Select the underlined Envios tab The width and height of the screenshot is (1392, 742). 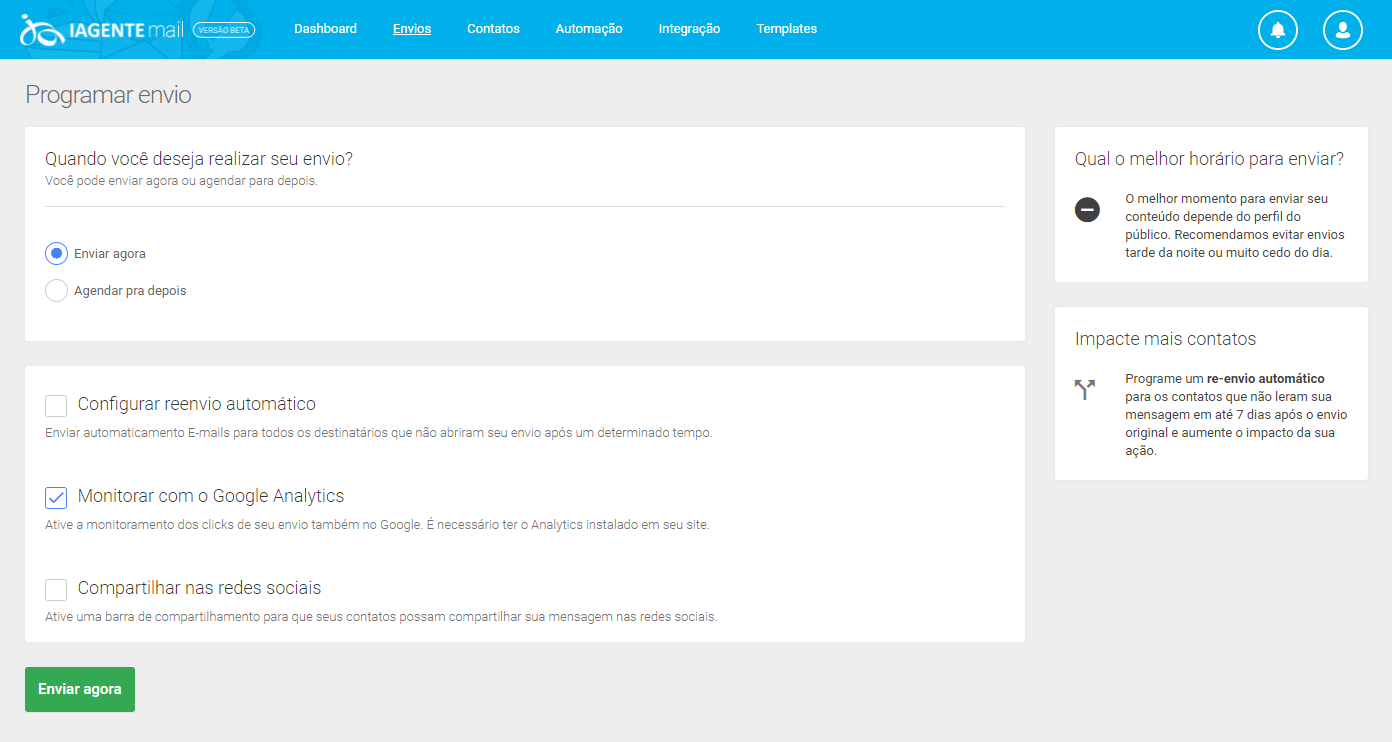411,29
